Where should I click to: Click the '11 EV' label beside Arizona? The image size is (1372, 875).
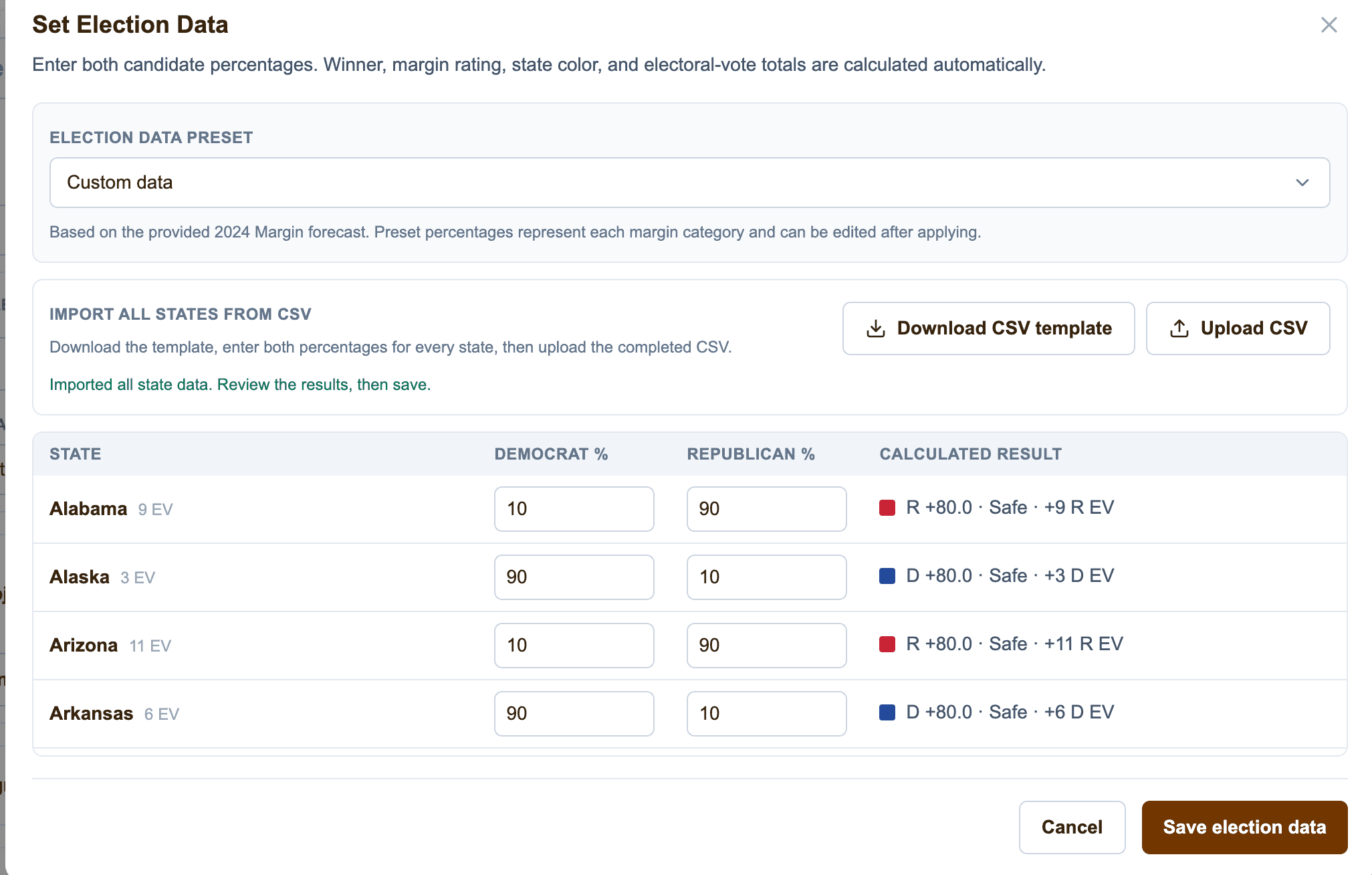coord(150,646)
